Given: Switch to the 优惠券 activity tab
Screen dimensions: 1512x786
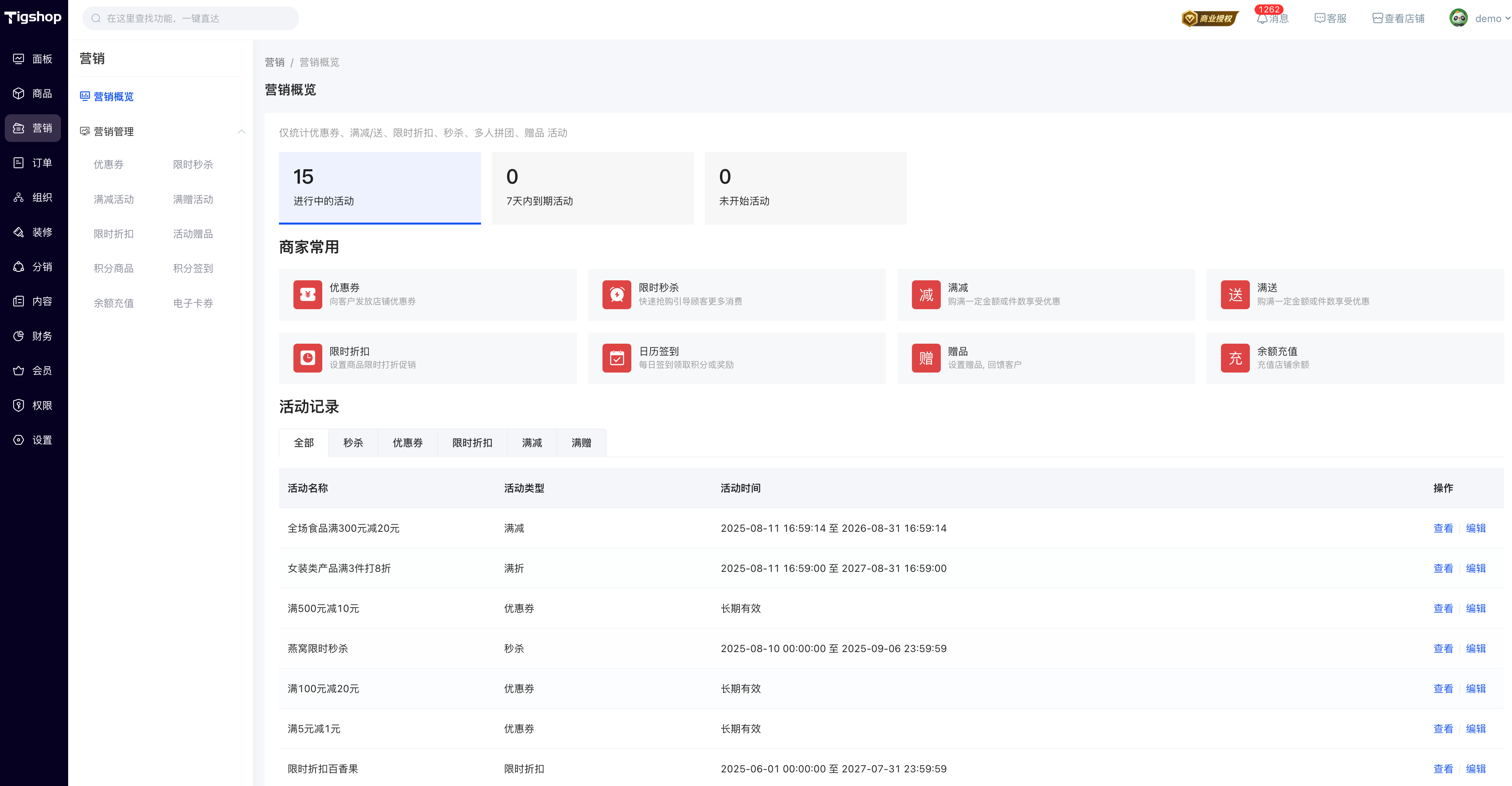Looking at the screenshot, I should tap(408, 443).
